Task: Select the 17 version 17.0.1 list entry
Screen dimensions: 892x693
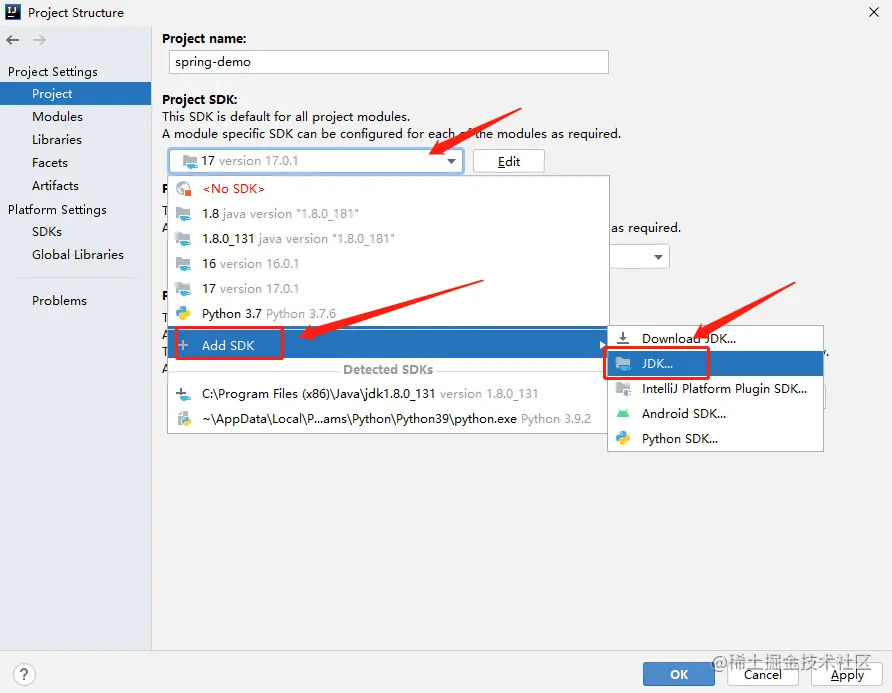Action: coord(389,289)
